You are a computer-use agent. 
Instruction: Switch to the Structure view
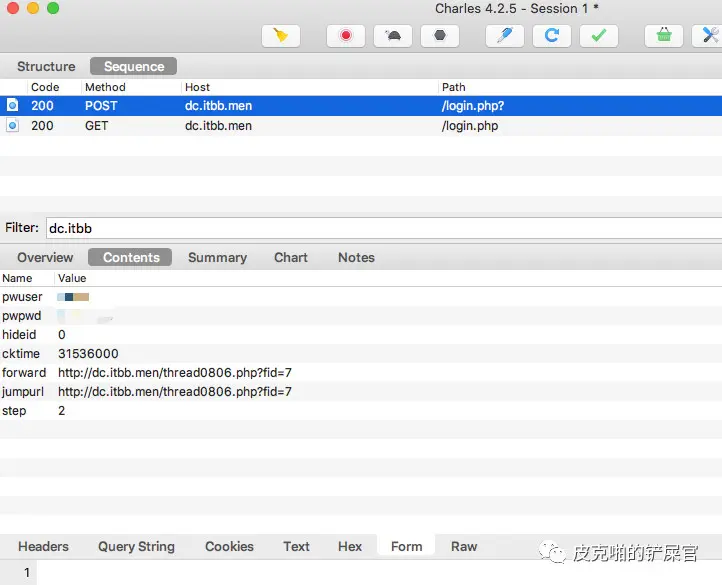pos(46,66)
